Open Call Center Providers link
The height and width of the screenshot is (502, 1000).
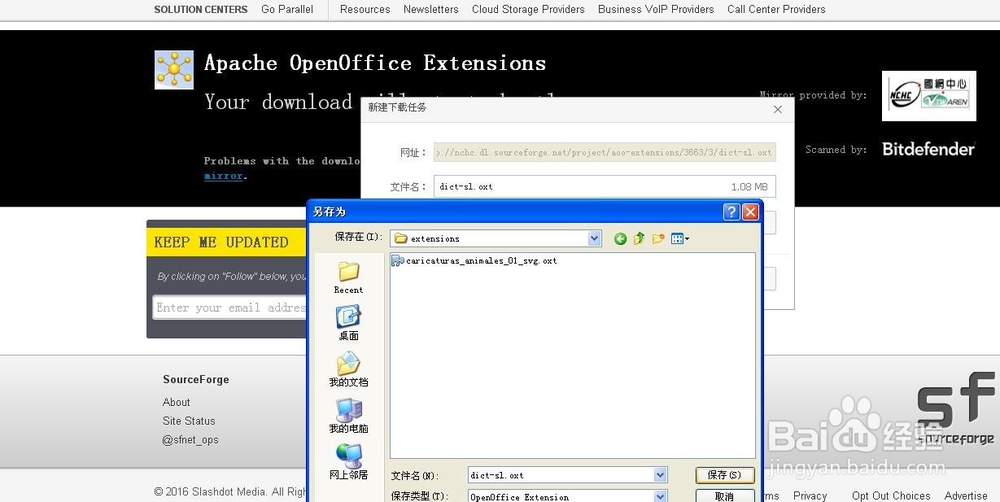pyautogui.click(x=776, y=10)
